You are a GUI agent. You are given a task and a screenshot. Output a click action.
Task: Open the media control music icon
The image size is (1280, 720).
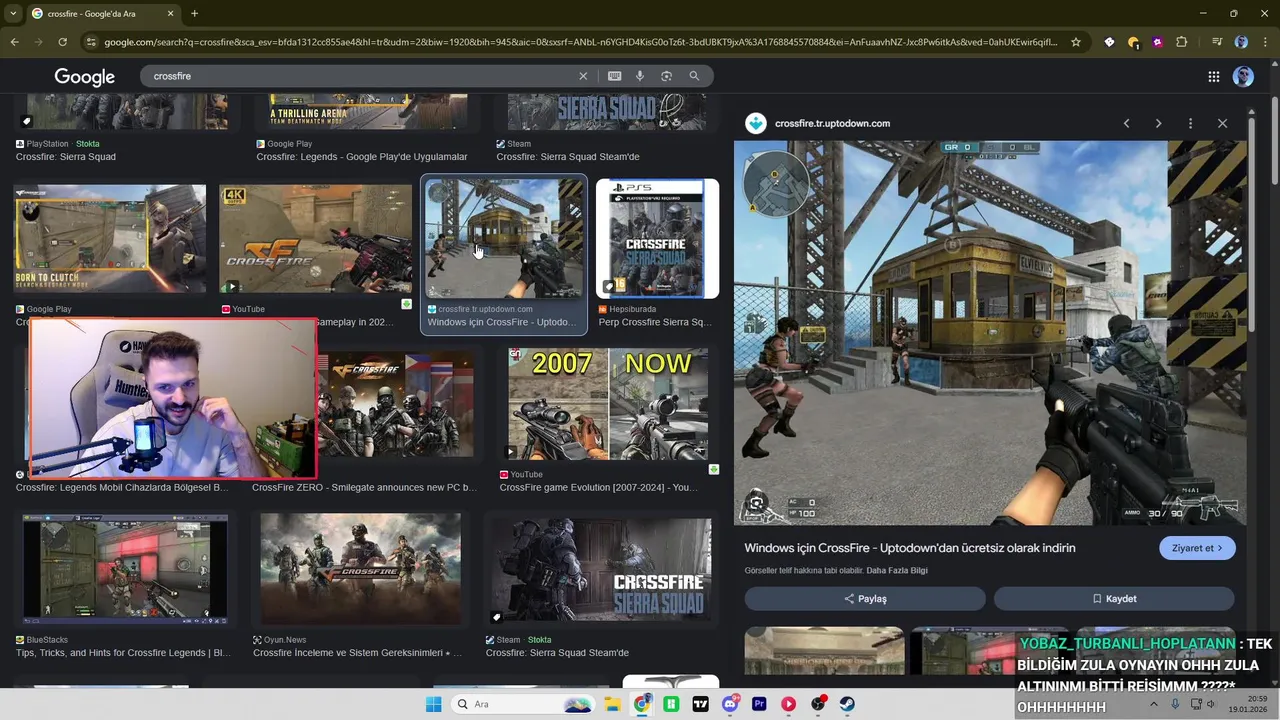click(x=1216, y=42)
